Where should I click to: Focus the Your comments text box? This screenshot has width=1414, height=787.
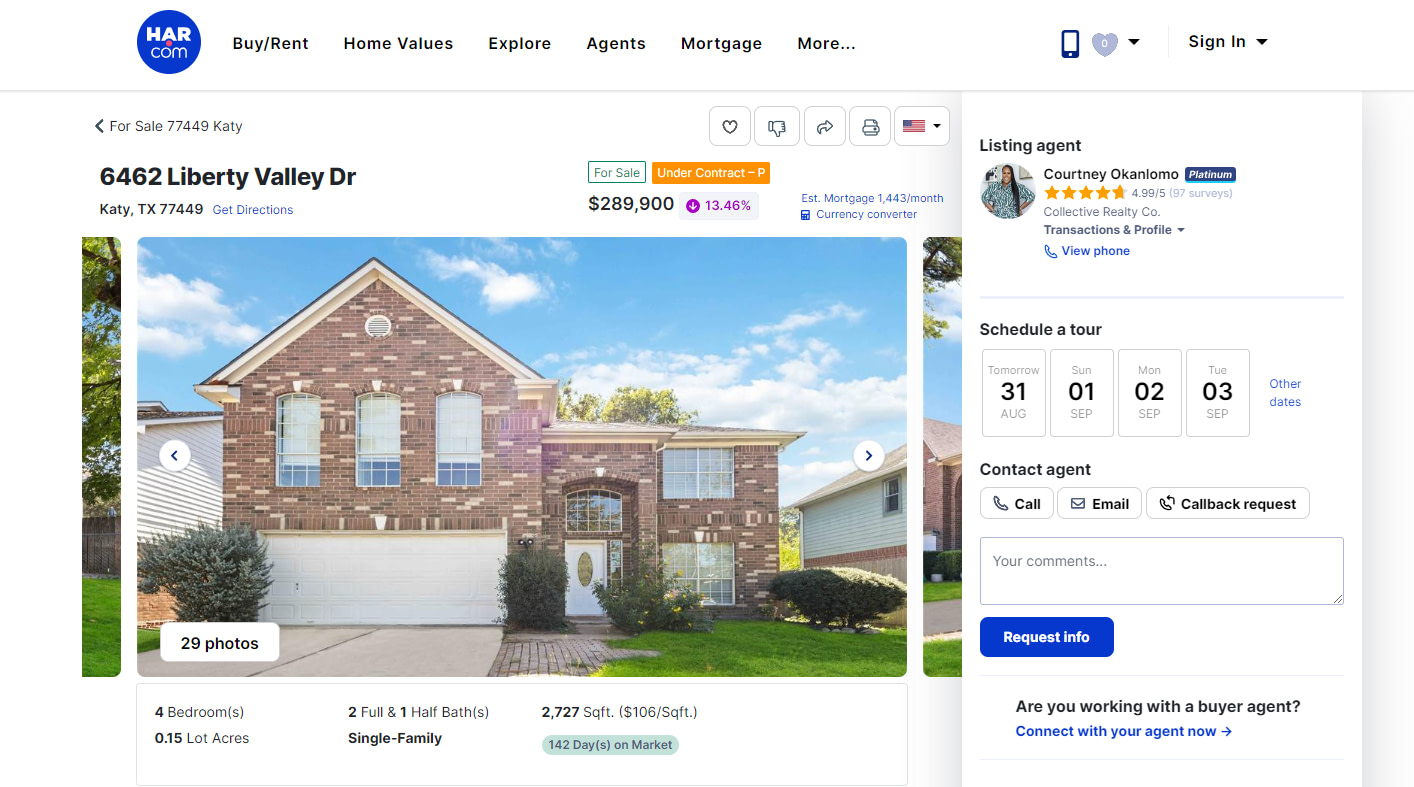coord(1162,571)
